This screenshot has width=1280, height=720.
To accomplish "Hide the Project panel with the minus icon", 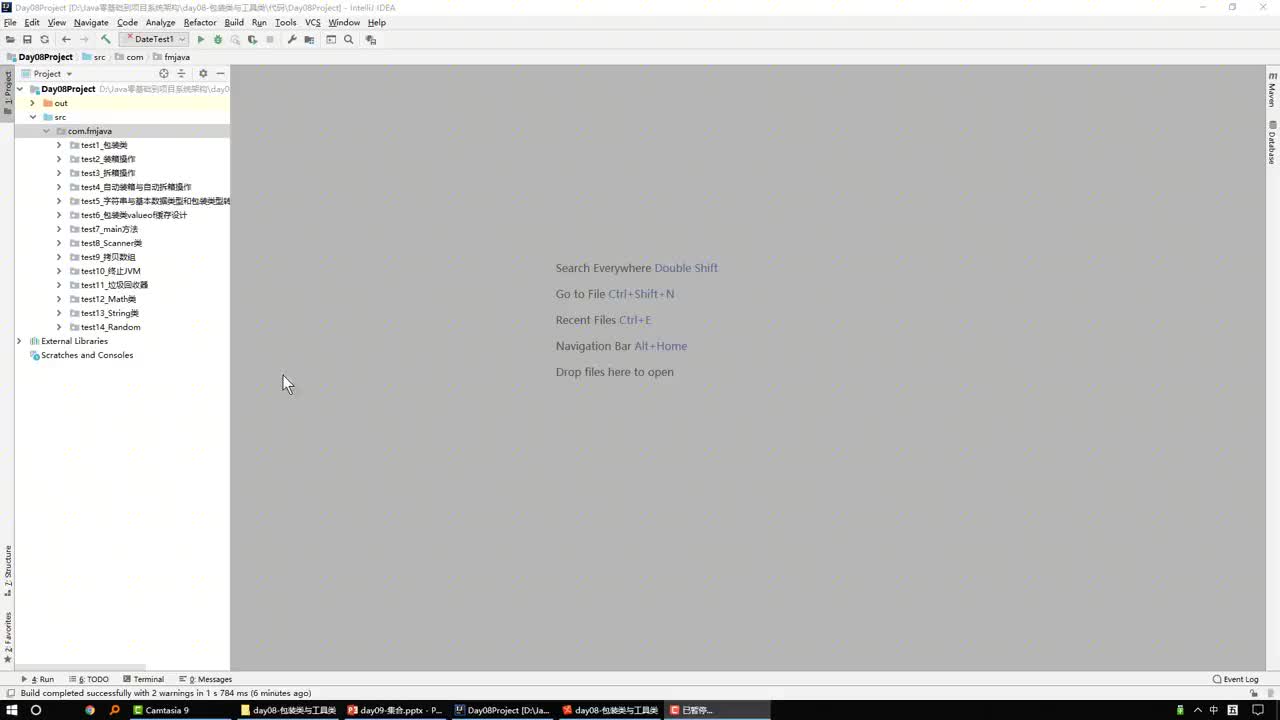I will [220, 73].
